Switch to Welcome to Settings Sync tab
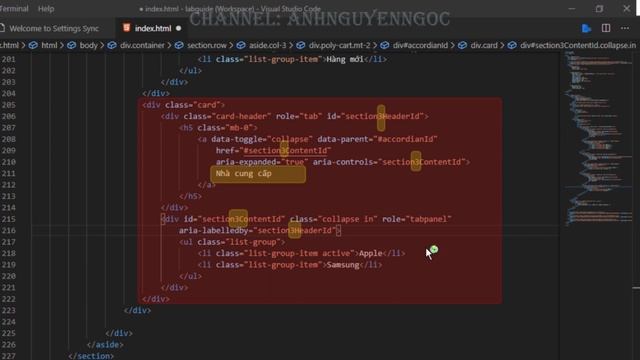Image resolution: width=640 pixels, height=360 pixels. pyautogui.click(x=54, y=29)
